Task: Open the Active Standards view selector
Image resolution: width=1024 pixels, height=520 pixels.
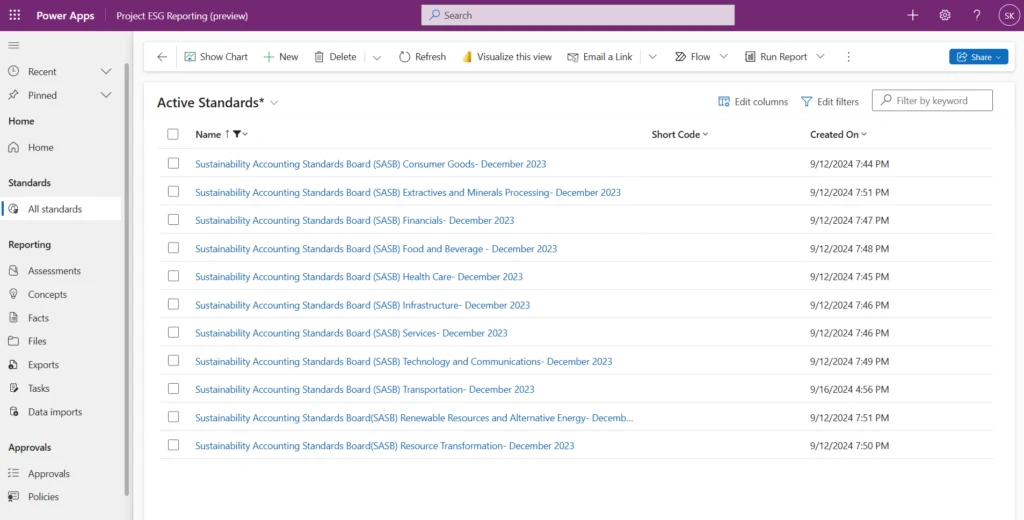Action: 274,103
